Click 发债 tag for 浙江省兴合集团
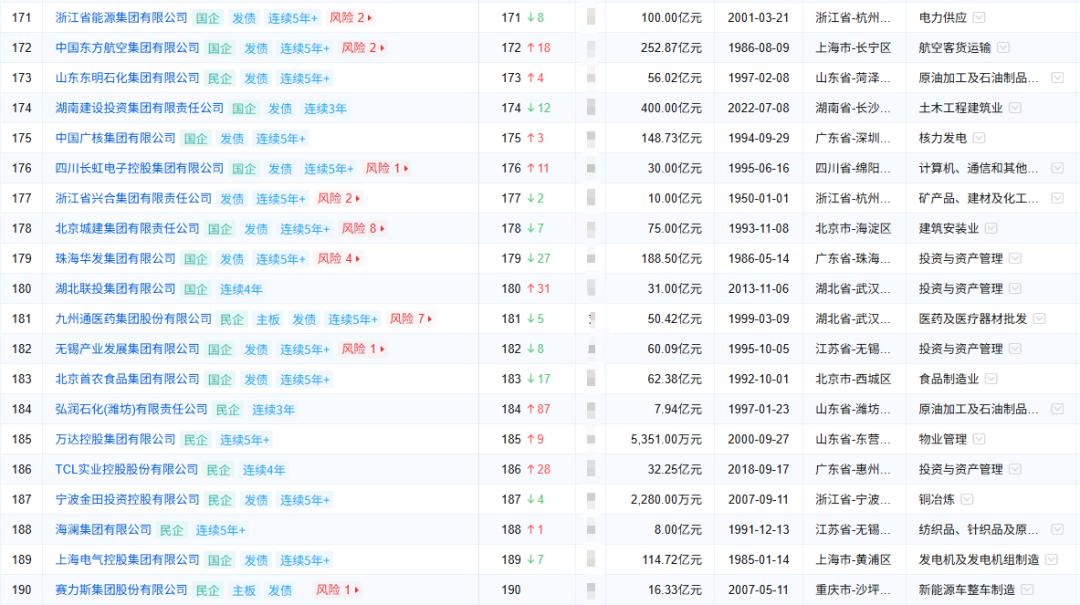Viewport: 1080px width, 605px height. point(232,198)
